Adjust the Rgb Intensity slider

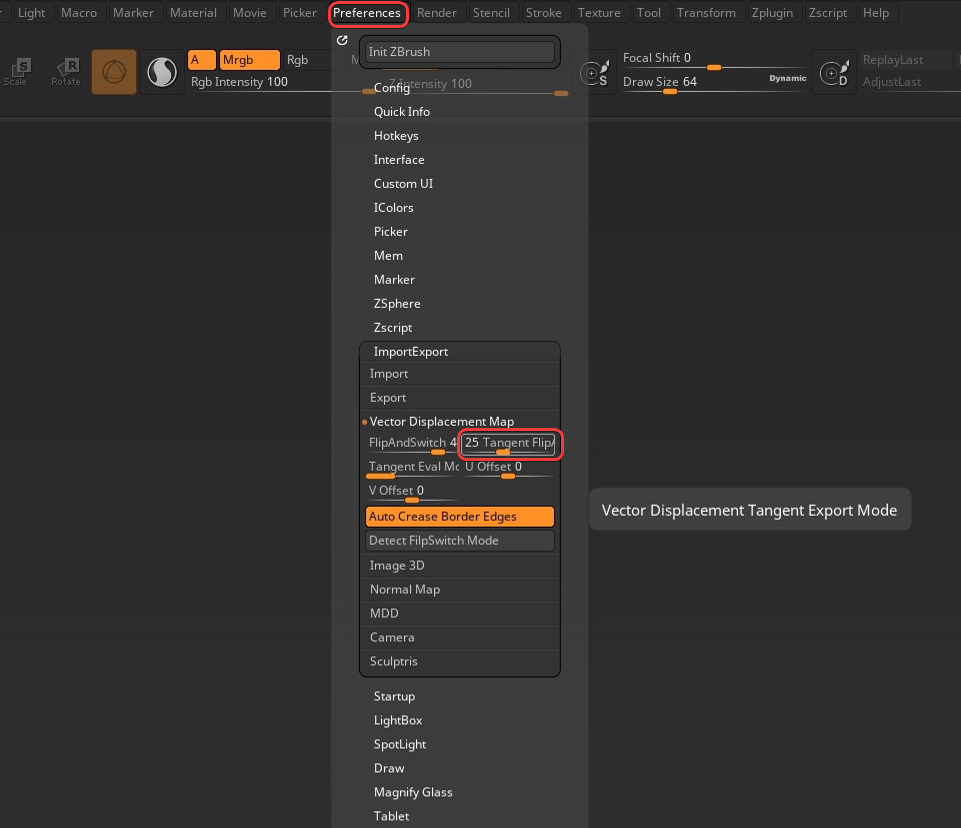pos(283,83)
